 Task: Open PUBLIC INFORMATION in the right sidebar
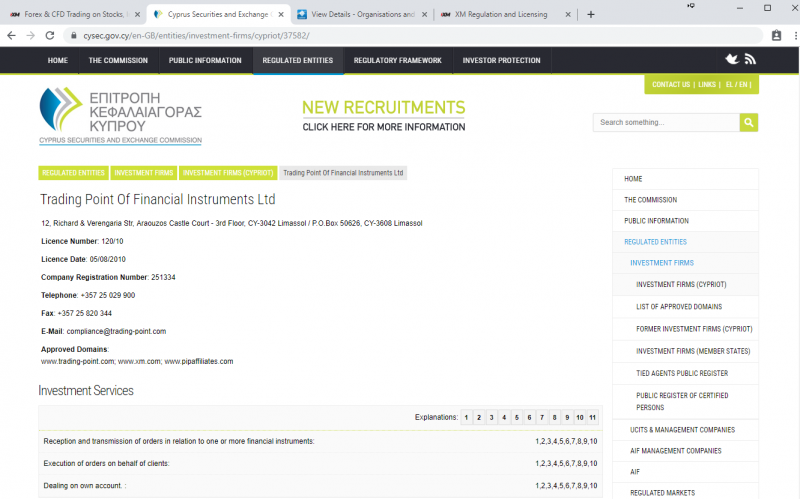tap(685, 221)
